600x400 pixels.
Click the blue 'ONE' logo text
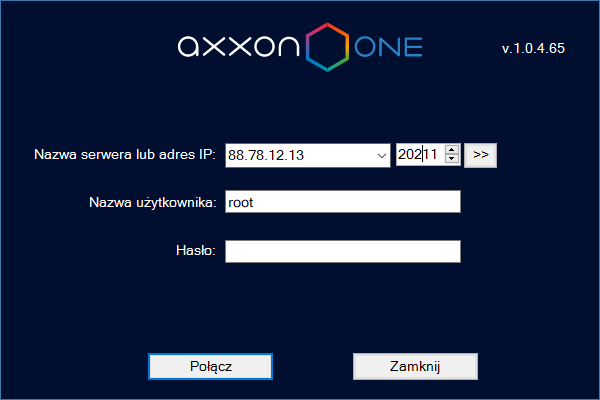coord(388,47)
